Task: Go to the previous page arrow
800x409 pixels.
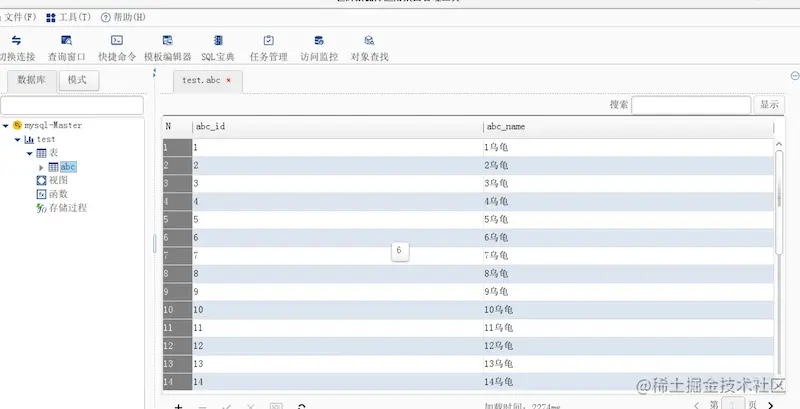Action: click(x=697, y=405)
